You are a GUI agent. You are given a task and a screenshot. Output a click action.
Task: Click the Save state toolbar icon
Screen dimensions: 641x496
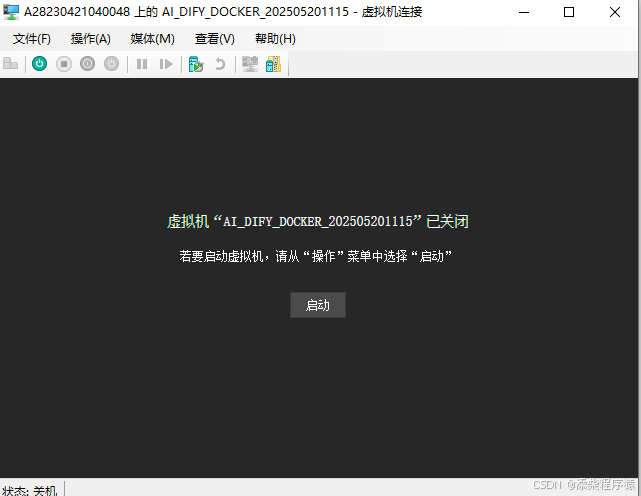[111, 64]
